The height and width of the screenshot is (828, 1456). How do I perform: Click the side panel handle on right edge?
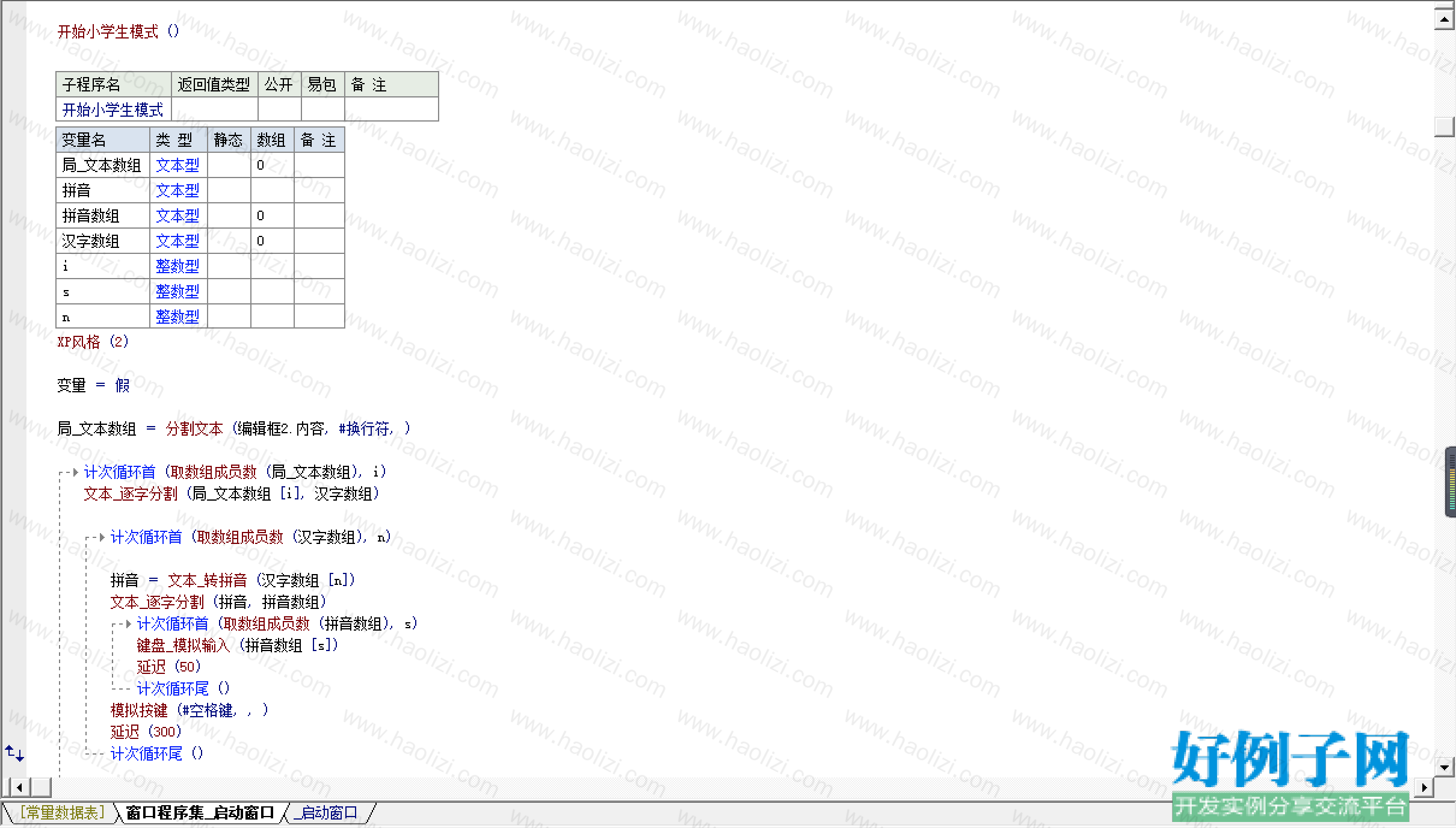pos(1450,482)
